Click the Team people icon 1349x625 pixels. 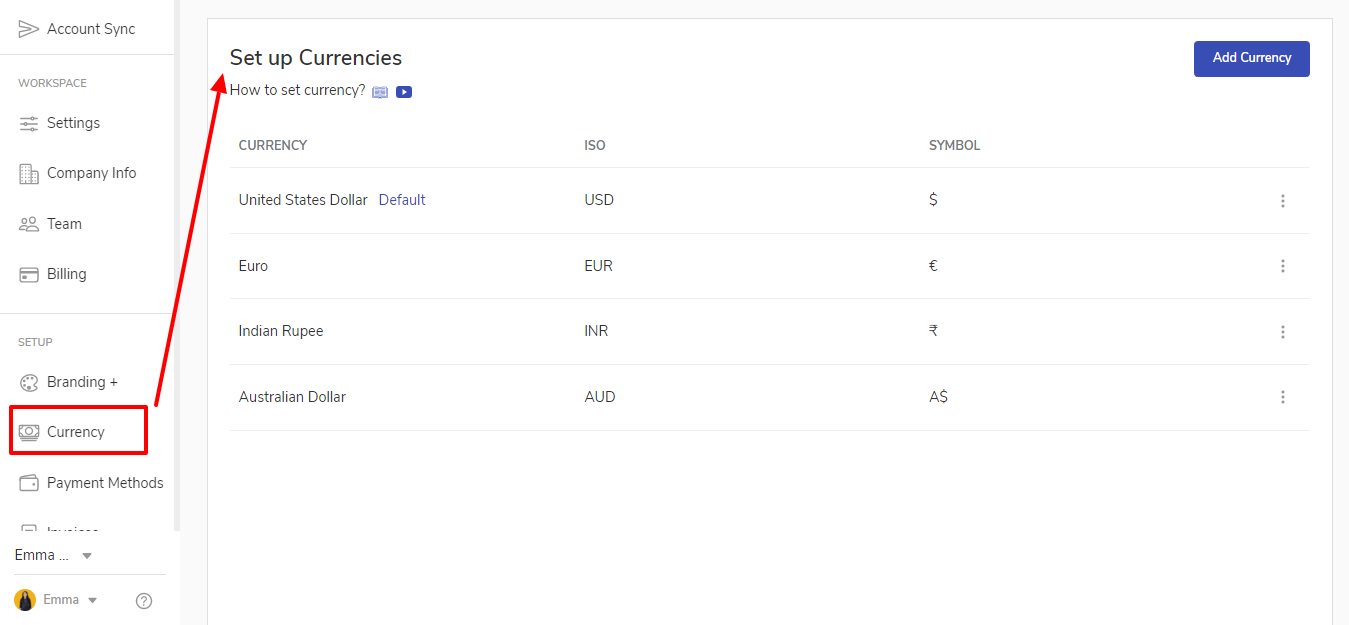point(29,224)
